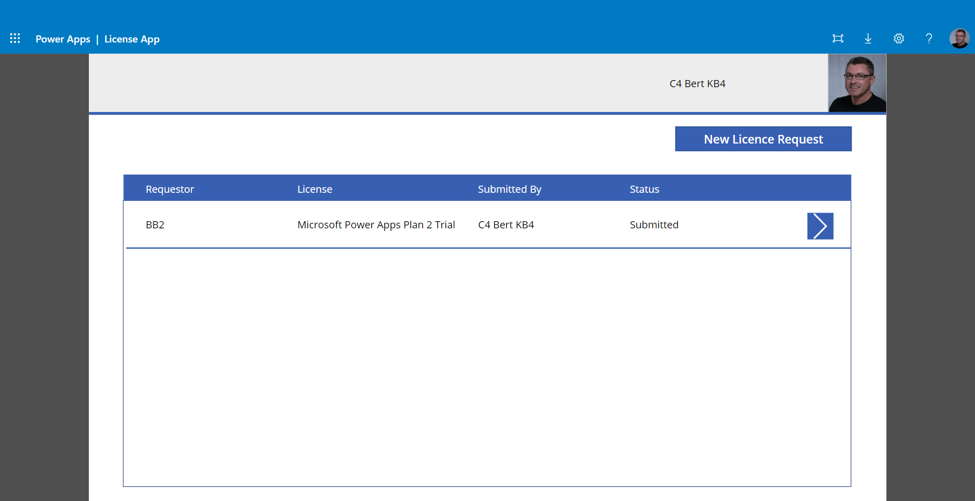Image resolution: width=975 pixels, height=501 pixels.
Task: Open the account avatar in top bar
Action: pyautogui.click(x=959, y=39)
